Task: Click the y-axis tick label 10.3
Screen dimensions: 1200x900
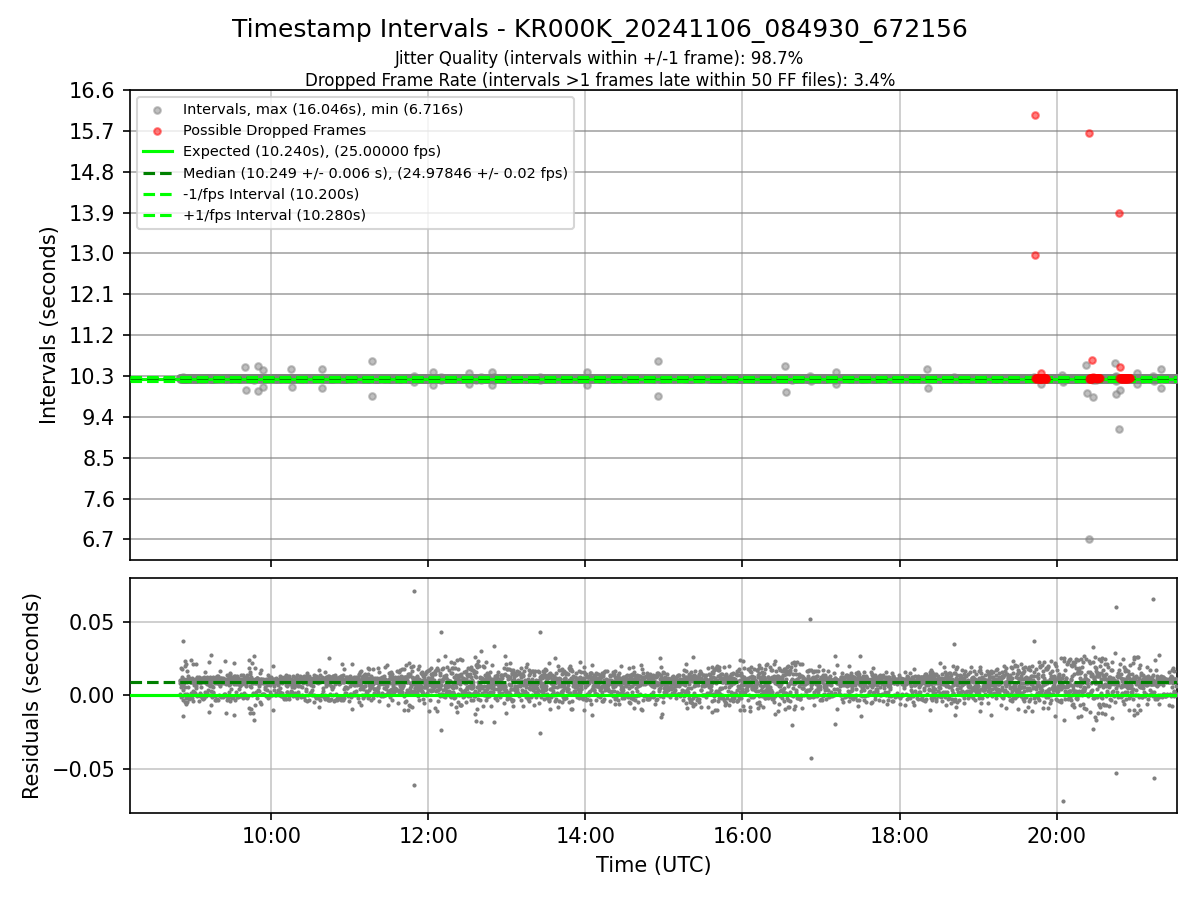Action: 94,377
